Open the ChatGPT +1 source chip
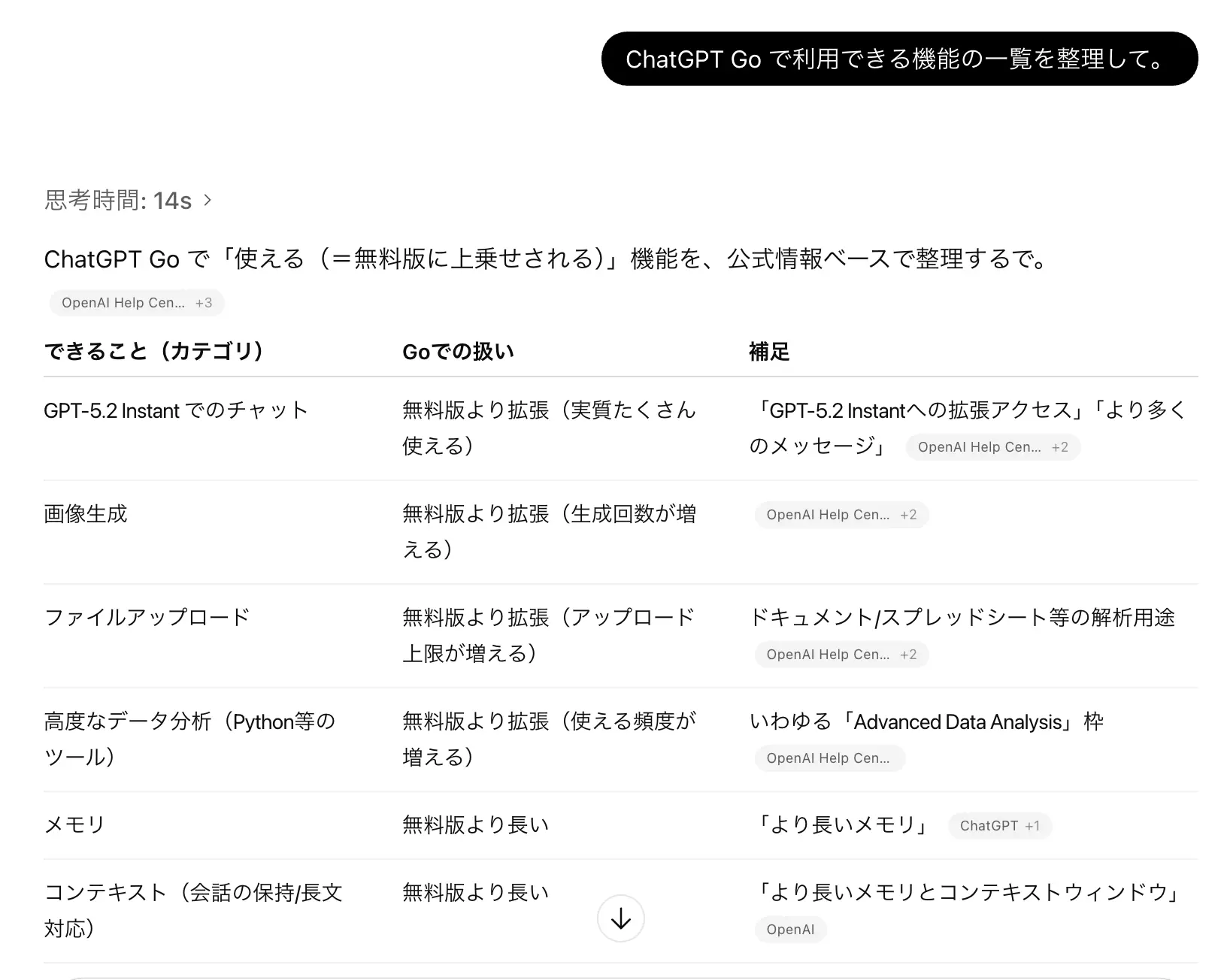The image size is (1227, 980). pyautogui.click(x=999, y=826)
